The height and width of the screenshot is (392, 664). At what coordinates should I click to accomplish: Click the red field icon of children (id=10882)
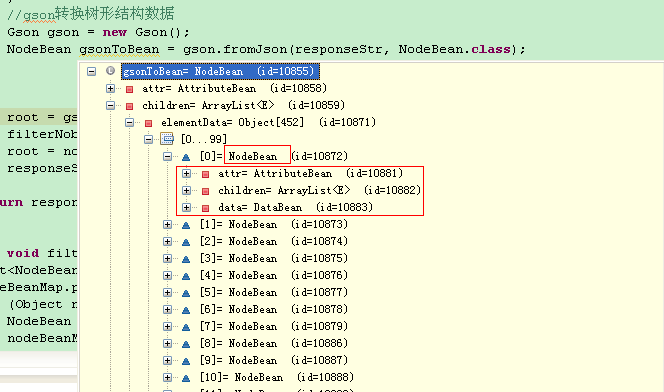[205, 191]
